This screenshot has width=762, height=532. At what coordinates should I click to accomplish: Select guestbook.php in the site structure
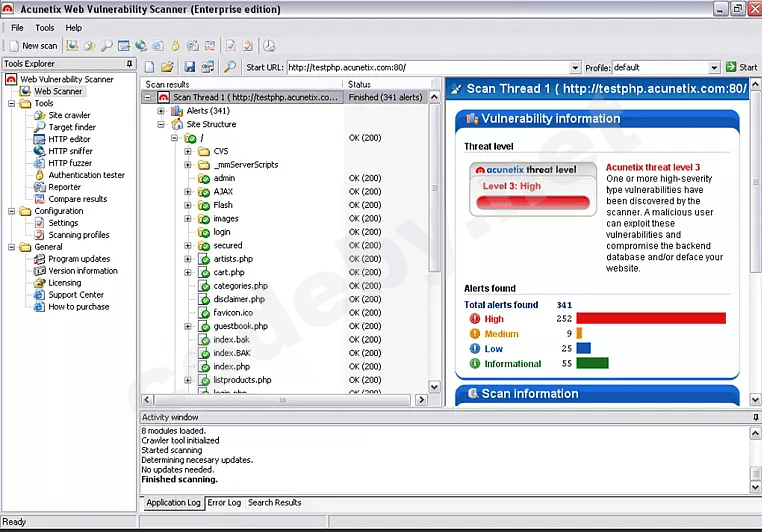pyautogui.click(x=240, y=326)
